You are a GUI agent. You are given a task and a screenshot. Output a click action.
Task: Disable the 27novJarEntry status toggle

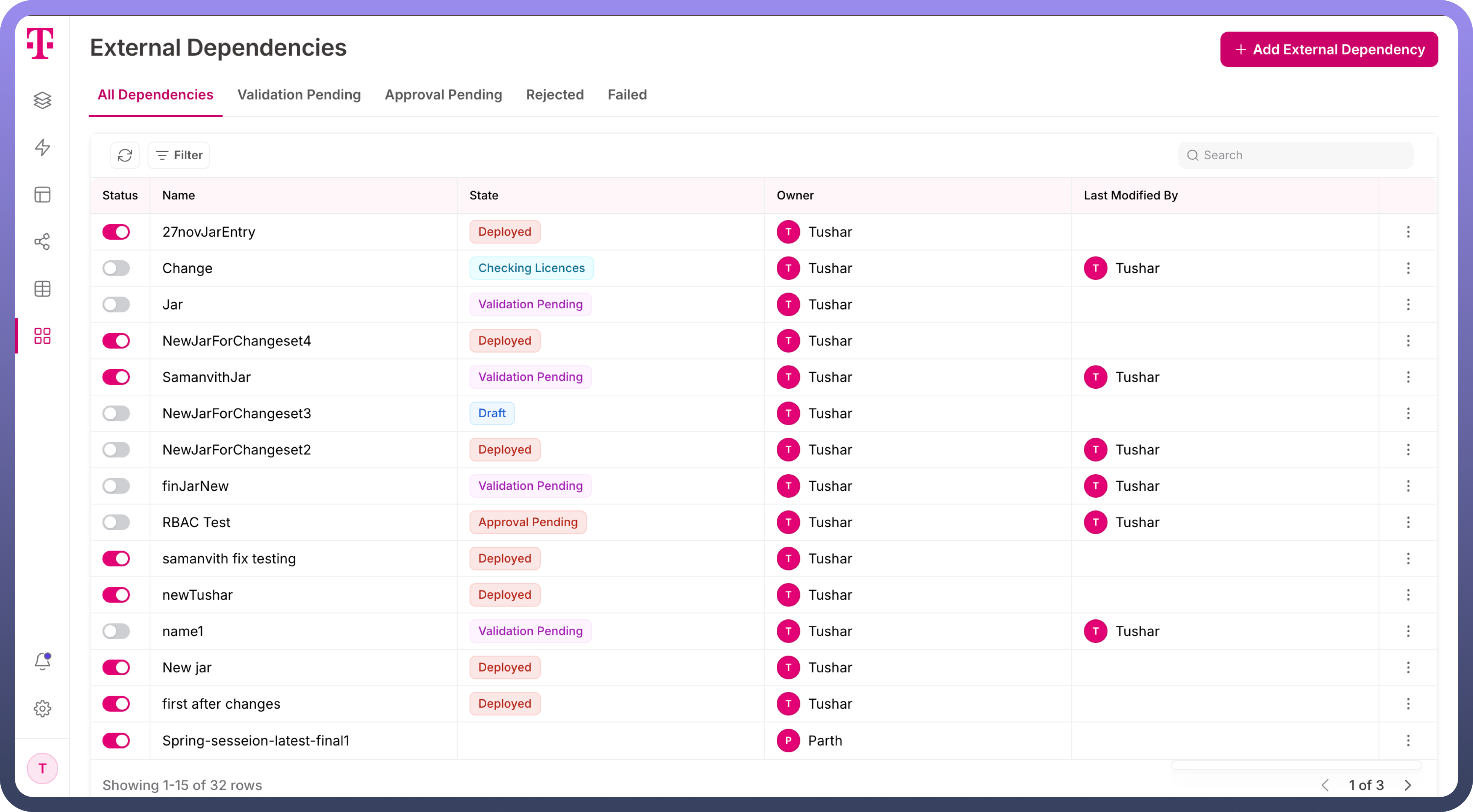[x=116, y=232]
